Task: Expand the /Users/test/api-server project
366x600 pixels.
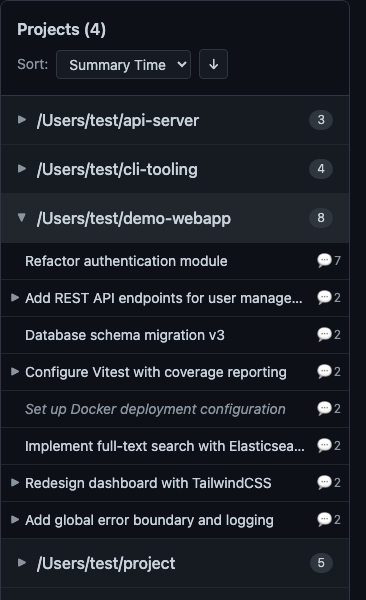Action: (22, 120)
